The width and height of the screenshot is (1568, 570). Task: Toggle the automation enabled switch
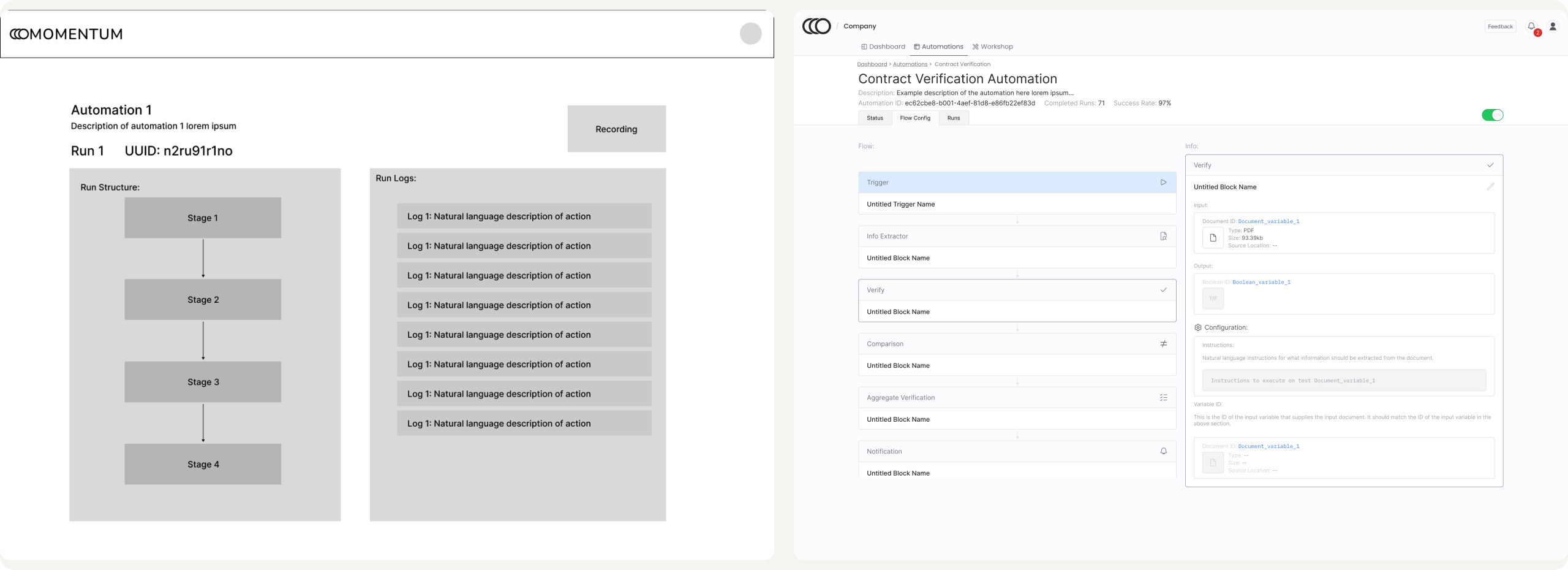coord(1492,115)
